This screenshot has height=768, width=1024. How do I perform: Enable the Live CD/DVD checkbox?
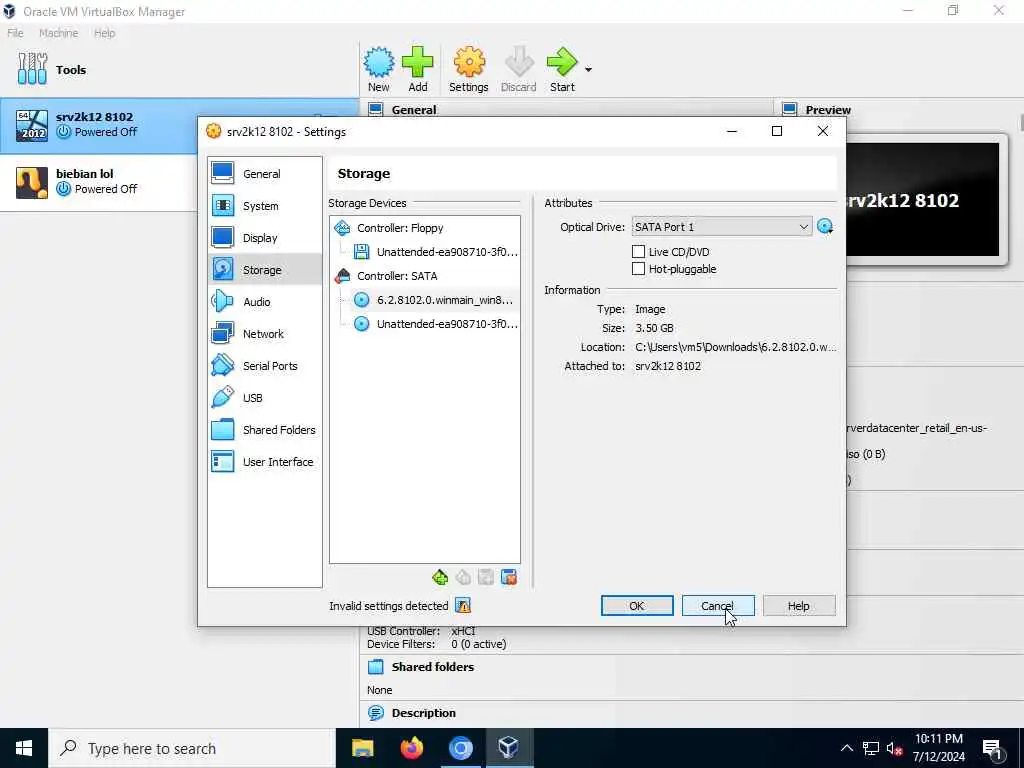[x=639, y=251]
